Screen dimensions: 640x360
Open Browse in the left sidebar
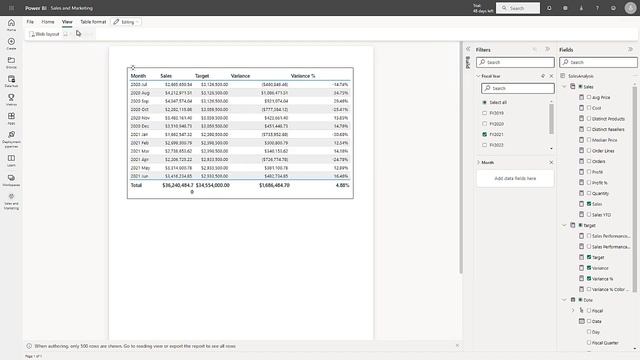pos(11,62)
